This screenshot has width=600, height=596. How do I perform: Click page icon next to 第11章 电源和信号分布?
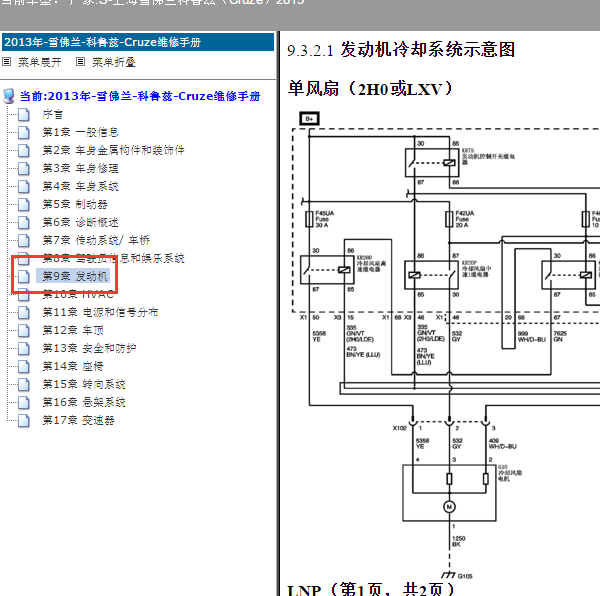tap(24, 312)
